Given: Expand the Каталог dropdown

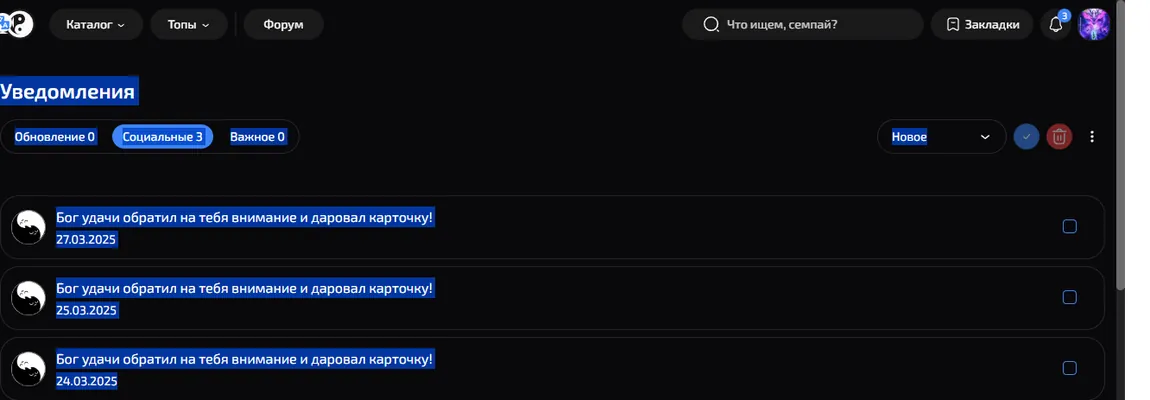Looking at the screenshot, I should [95, 24].
